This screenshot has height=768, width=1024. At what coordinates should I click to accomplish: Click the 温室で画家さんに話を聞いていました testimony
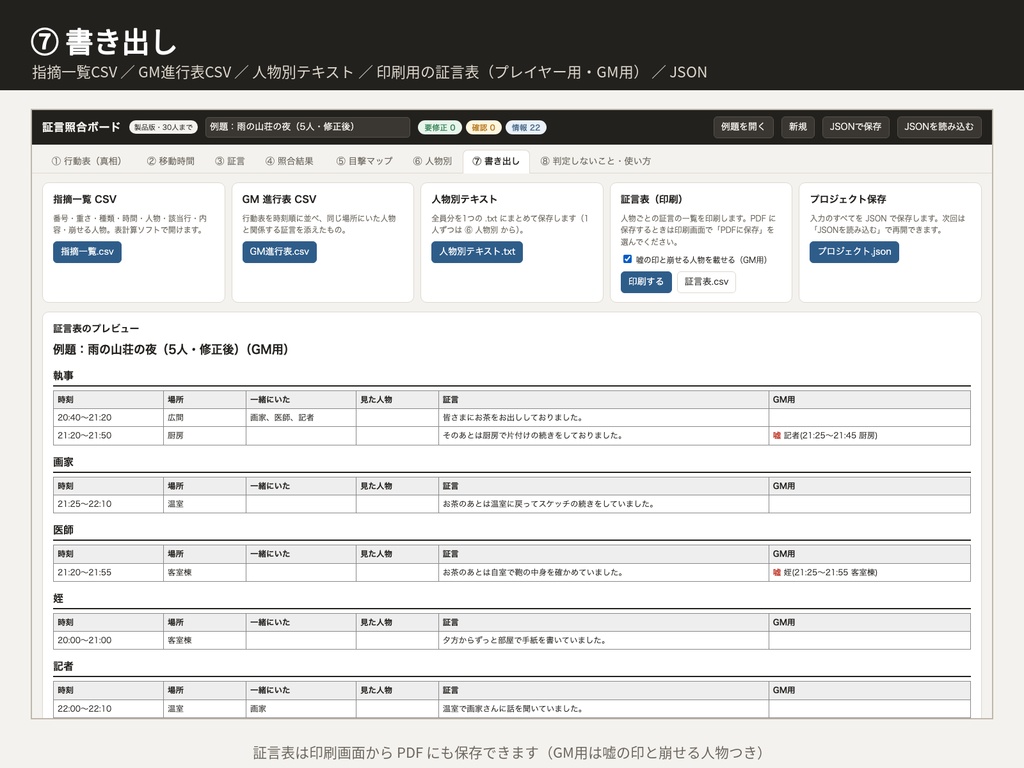[x=513, y=709]
